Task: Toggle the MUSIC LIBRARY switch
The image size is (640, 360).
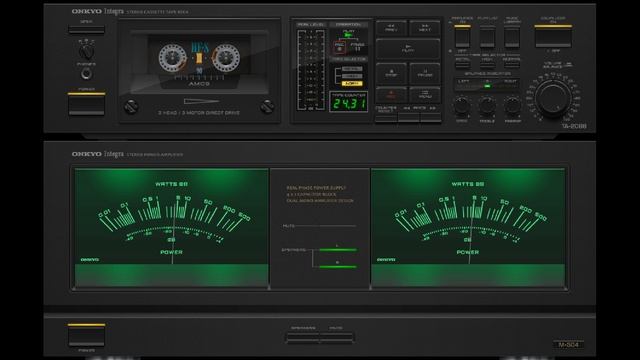Action: [x=512, y=37]
